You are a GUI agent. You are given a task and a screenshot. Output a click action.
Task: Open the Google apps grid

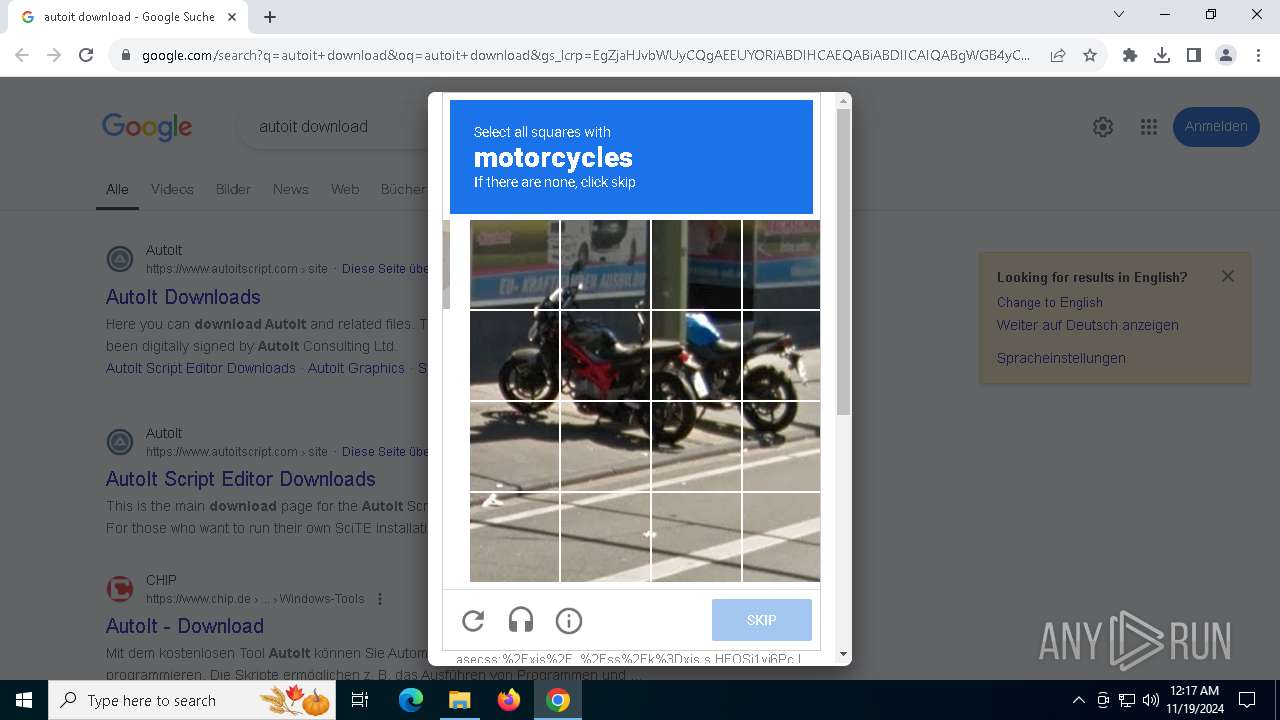tap(1149, 127)
